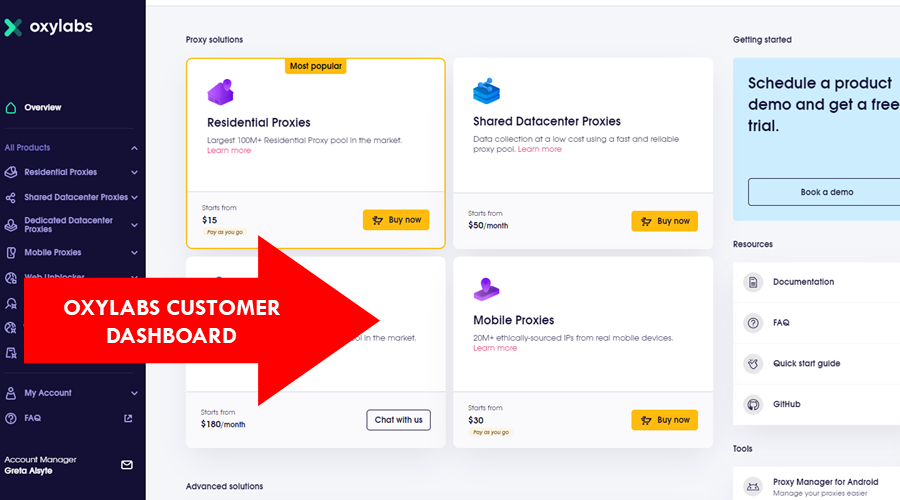Expand Residential Proxies in the sidebar
Screen dimensions: 900x500
pos(134,173)
